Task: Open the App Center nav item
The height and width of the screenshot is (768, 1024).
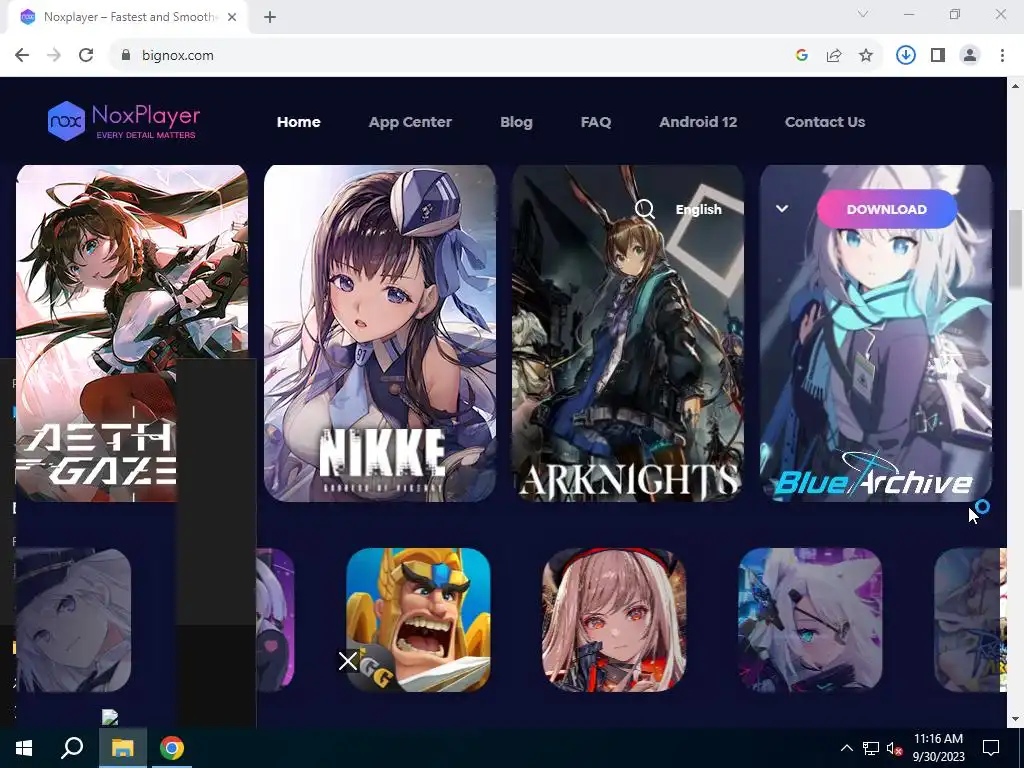Action: tap(410, 122)
